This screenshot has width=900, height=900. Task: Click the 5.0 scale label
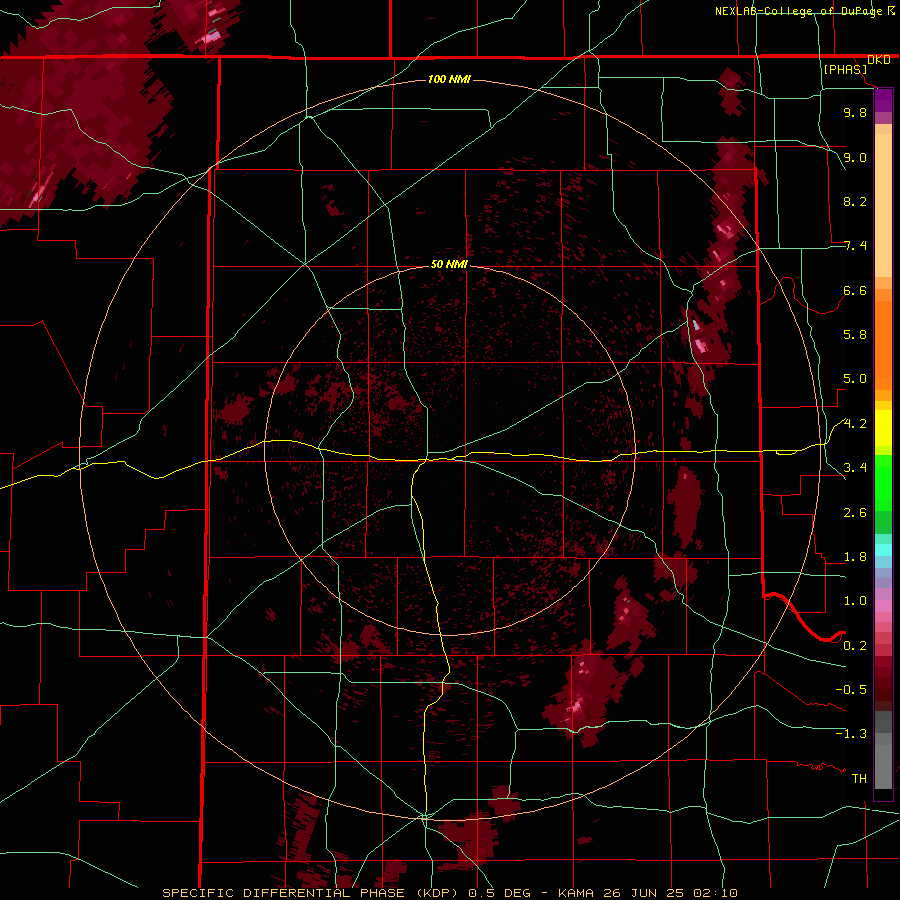click(x=855, y=379)
